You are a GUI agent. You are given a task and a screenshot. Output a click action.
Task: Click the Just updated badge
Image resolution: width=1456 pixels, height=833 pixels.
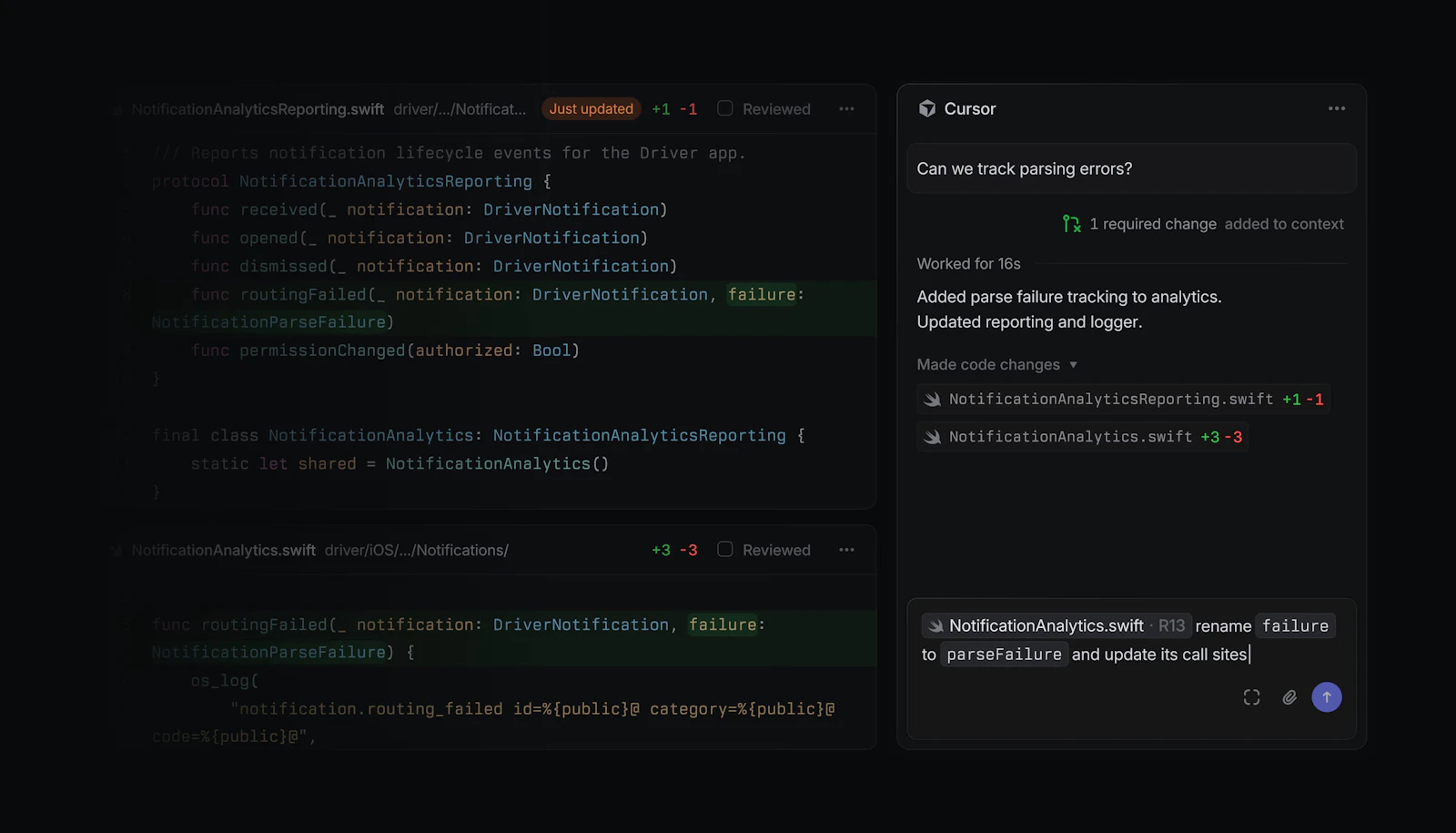tap(591, 108)
